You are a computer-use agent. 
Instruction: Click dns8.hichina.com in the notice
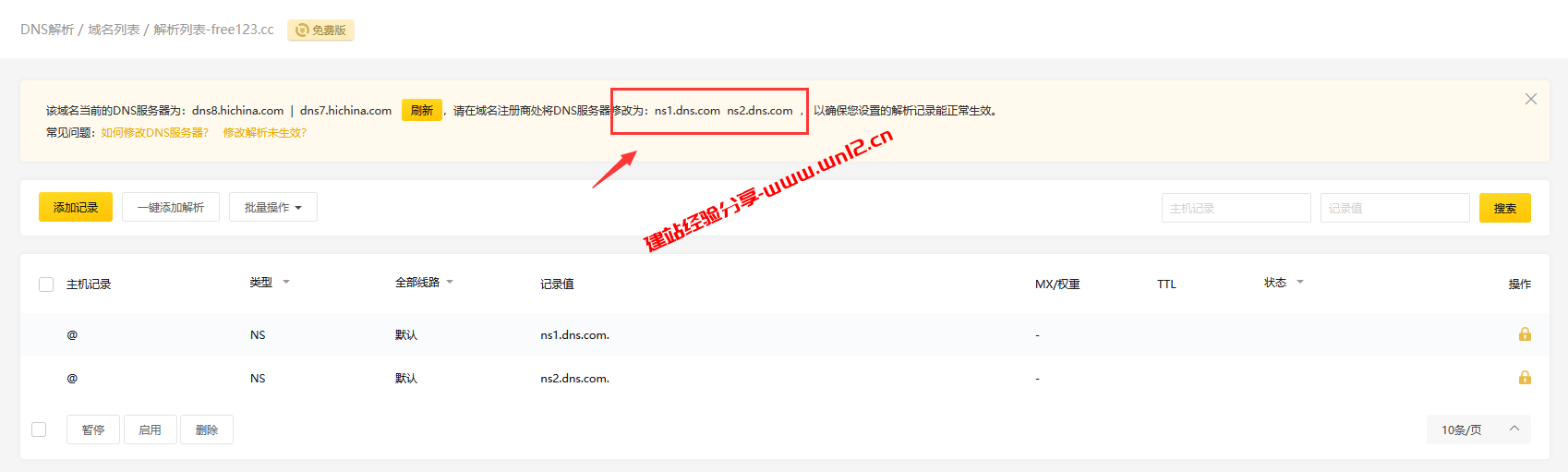238,111
